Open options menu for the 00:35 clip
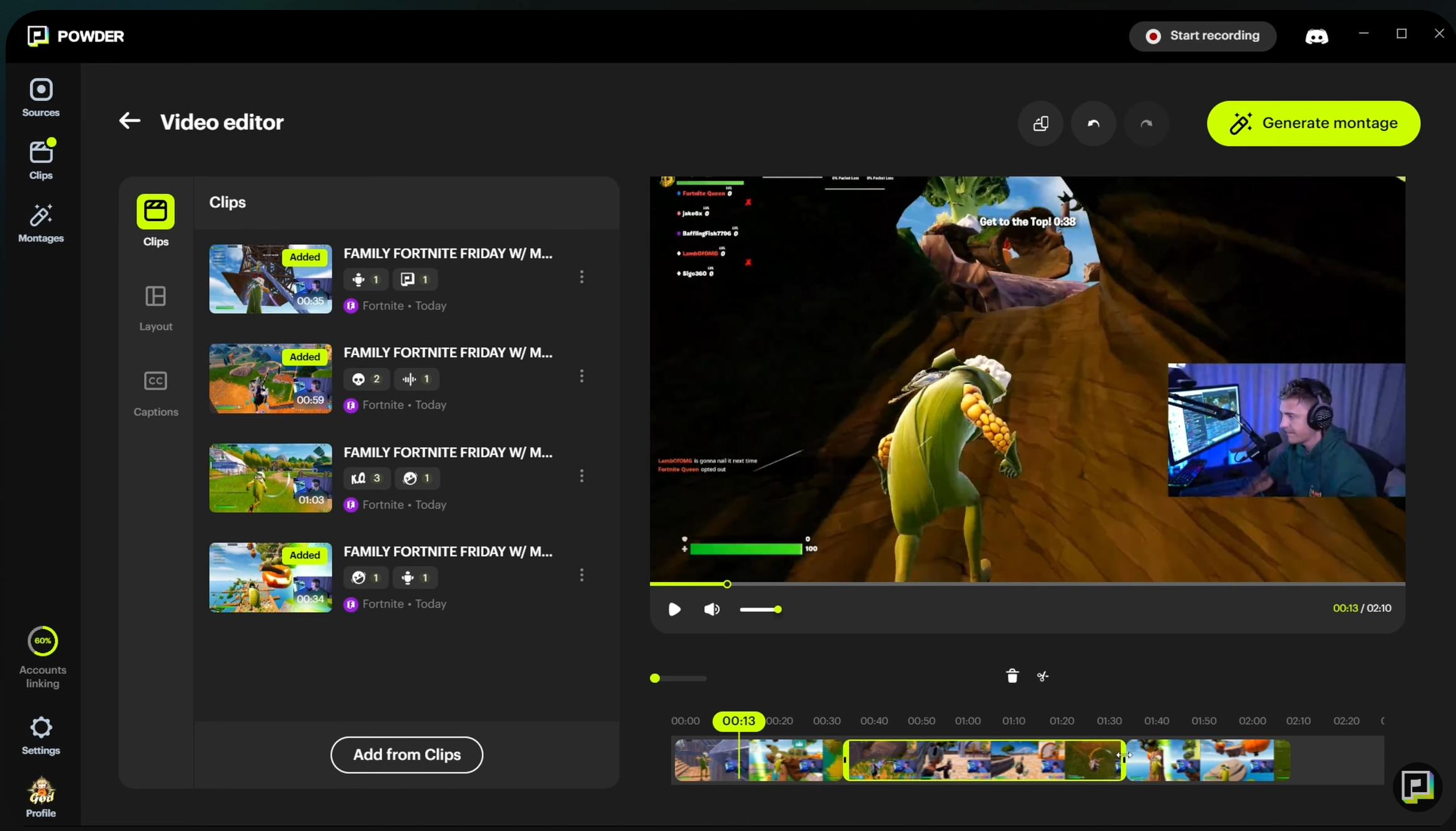 (582, 277)
